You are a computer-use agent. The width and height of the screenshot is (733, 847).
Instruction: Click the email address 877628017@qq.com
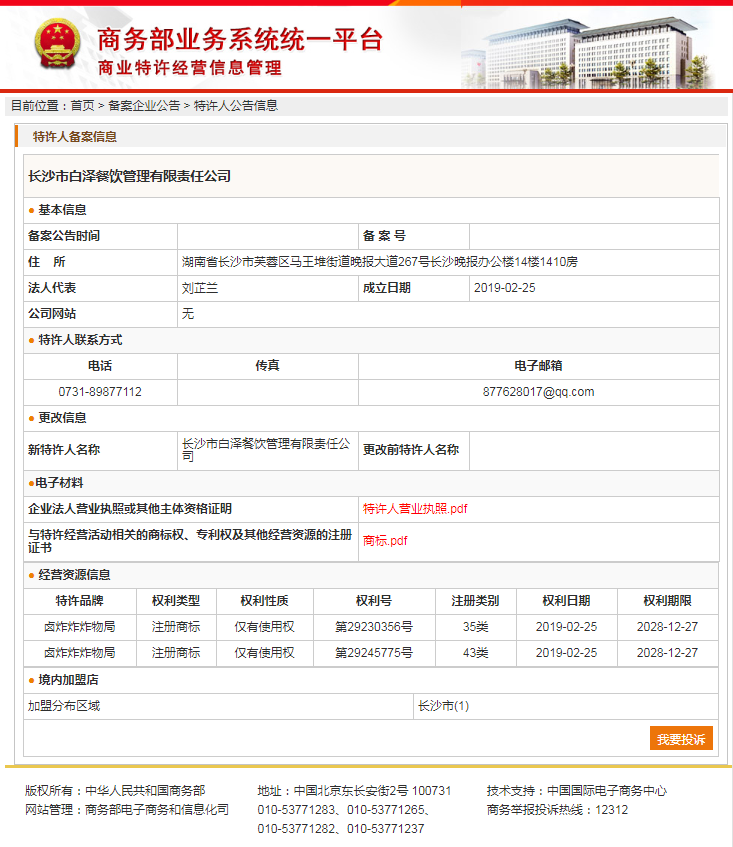[x=538, y=392]
